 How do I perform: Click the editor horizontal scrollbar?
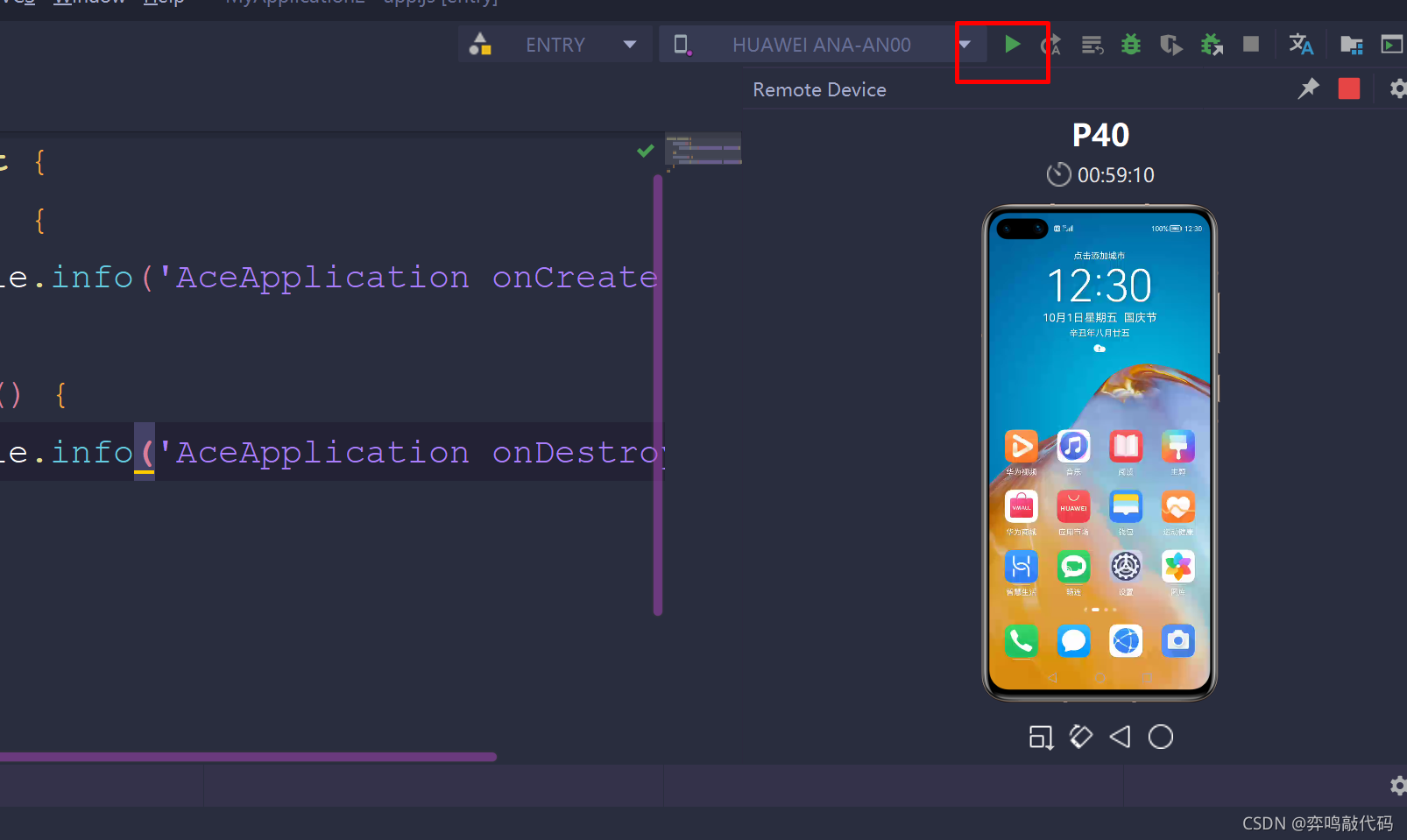248,757
